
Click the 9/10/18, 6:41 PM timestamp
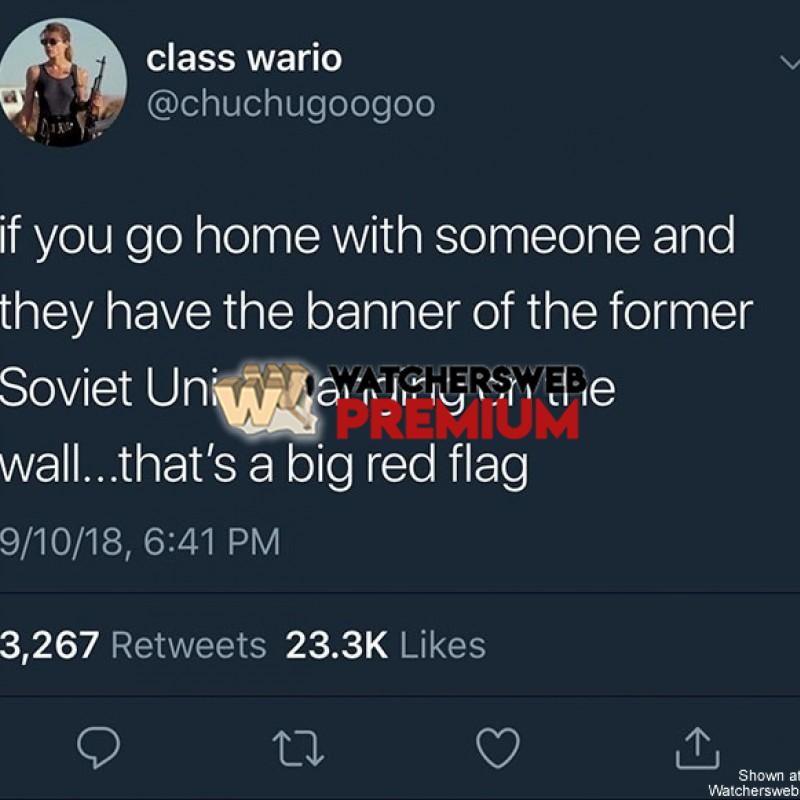140,541
